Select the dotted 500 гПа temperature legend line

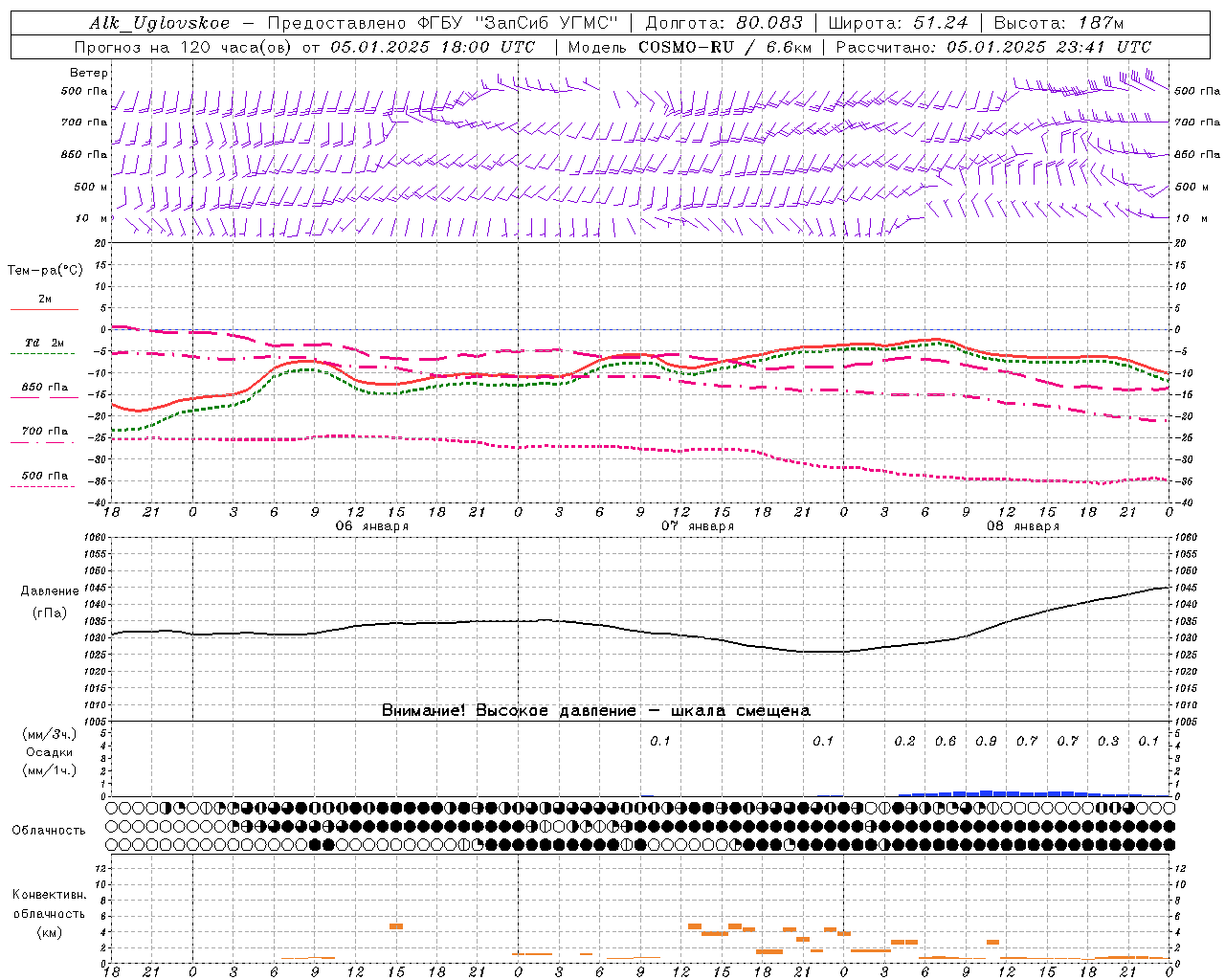pyautogui.click(x=44, y=486)
